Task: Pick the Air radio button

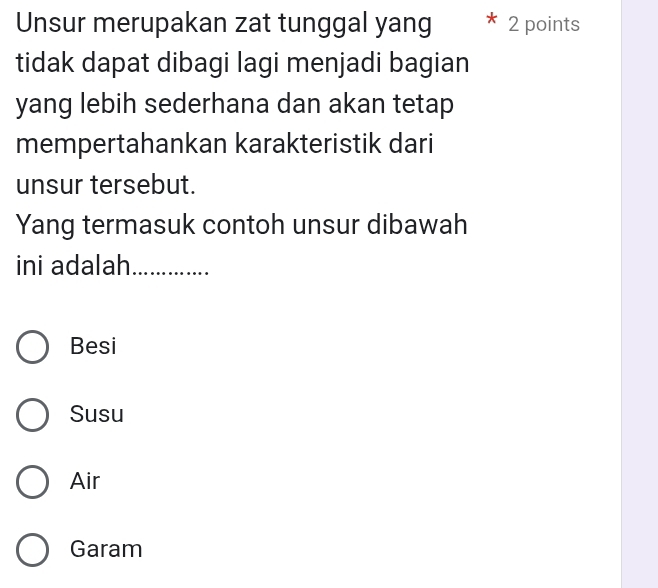Action: click(33, 482)
